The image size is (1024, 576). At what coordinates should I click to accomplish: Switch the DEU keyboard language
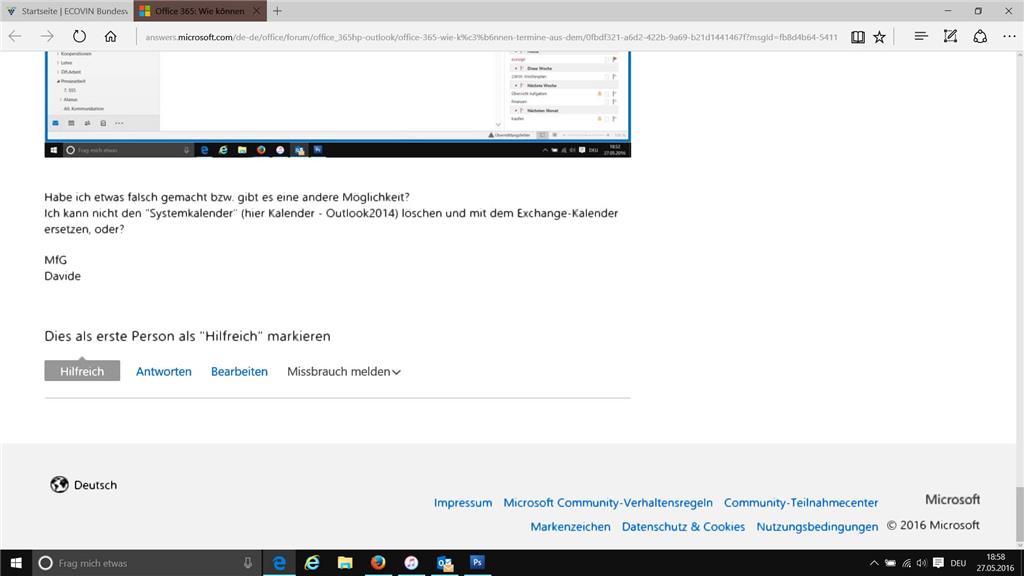[958, 563]
